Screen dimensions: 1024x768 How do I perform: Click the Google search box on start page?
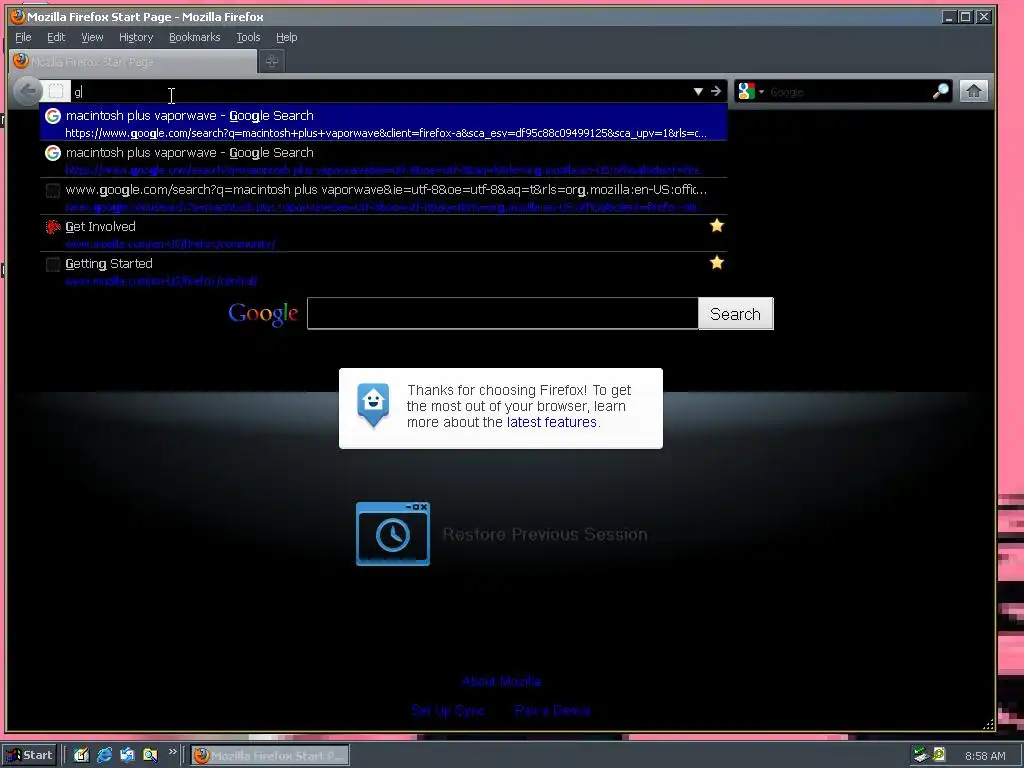pyautogui.click(x=502, y=313)
